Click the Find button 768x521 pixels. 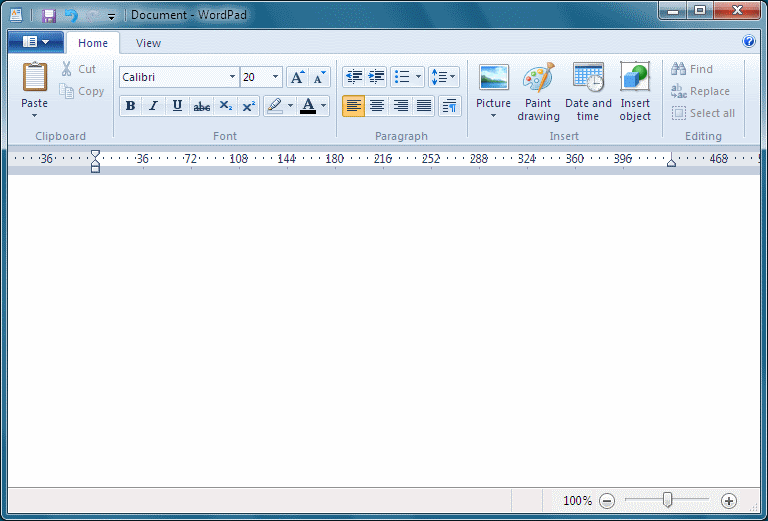coord(692,69)
